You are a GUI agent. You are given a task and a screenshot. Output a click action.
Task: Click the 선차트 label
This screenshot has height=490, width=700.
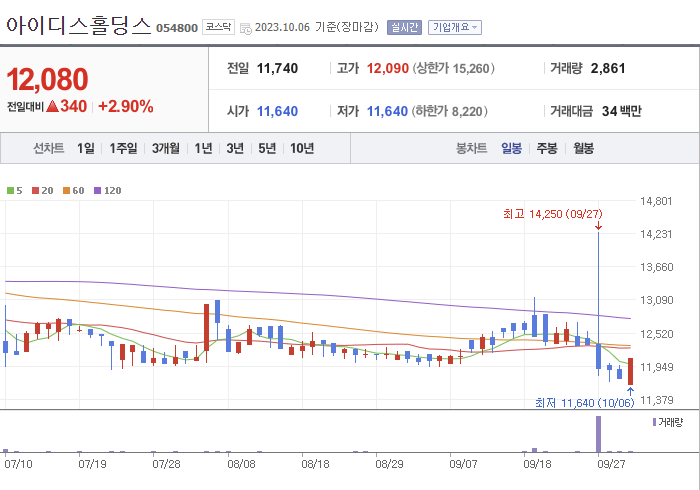pos(49,148)
